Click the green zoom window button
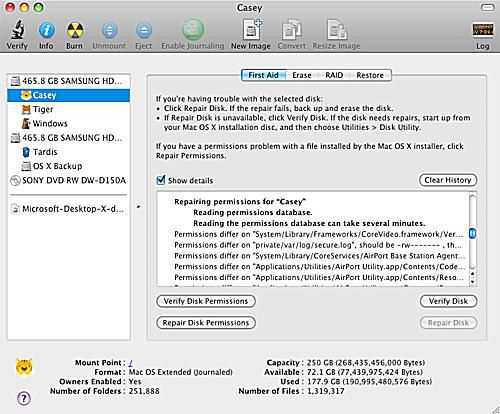This screenshot has height=414, width=500. pyautogui.click(x=39, y=7)
